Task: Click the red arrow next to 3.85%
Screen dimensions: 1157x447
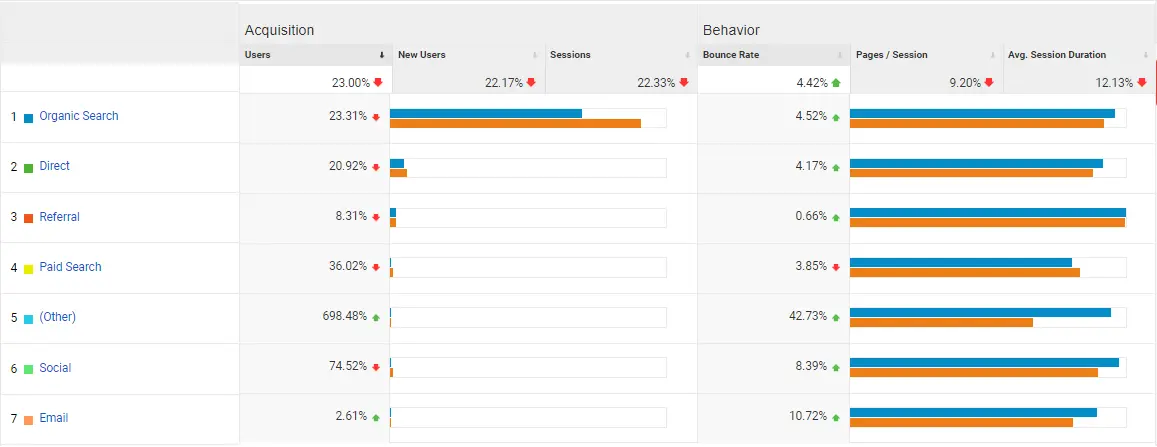Action: click(x=836, y=267)
